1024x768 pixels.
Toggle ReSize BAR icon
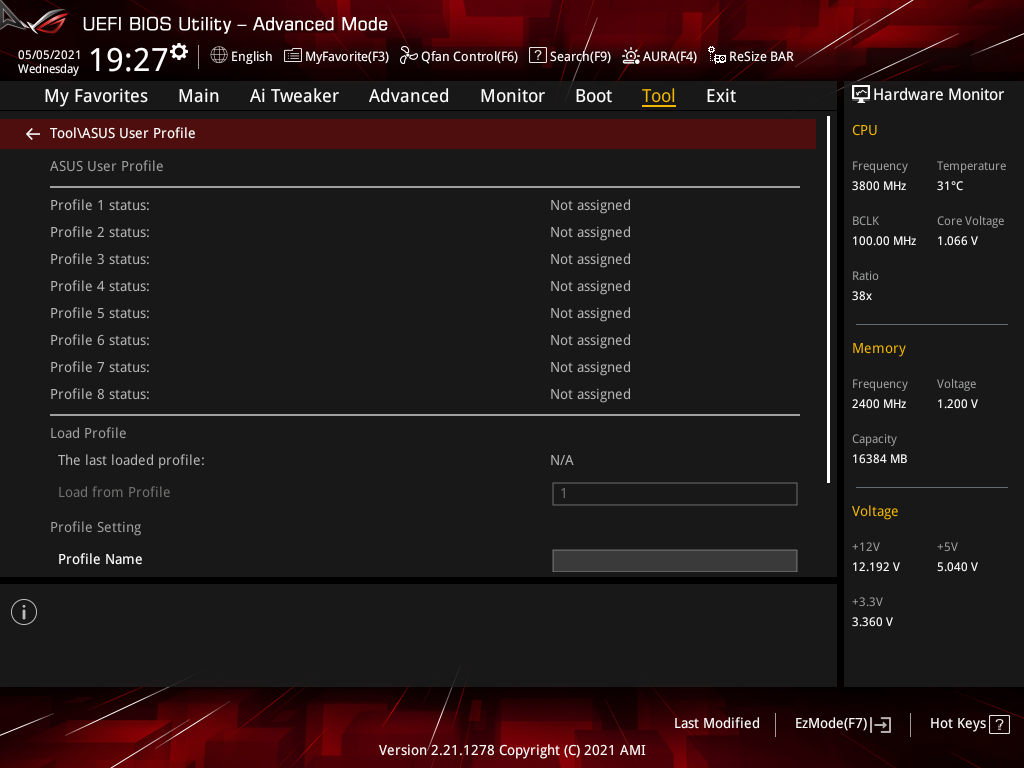point(716,56)
